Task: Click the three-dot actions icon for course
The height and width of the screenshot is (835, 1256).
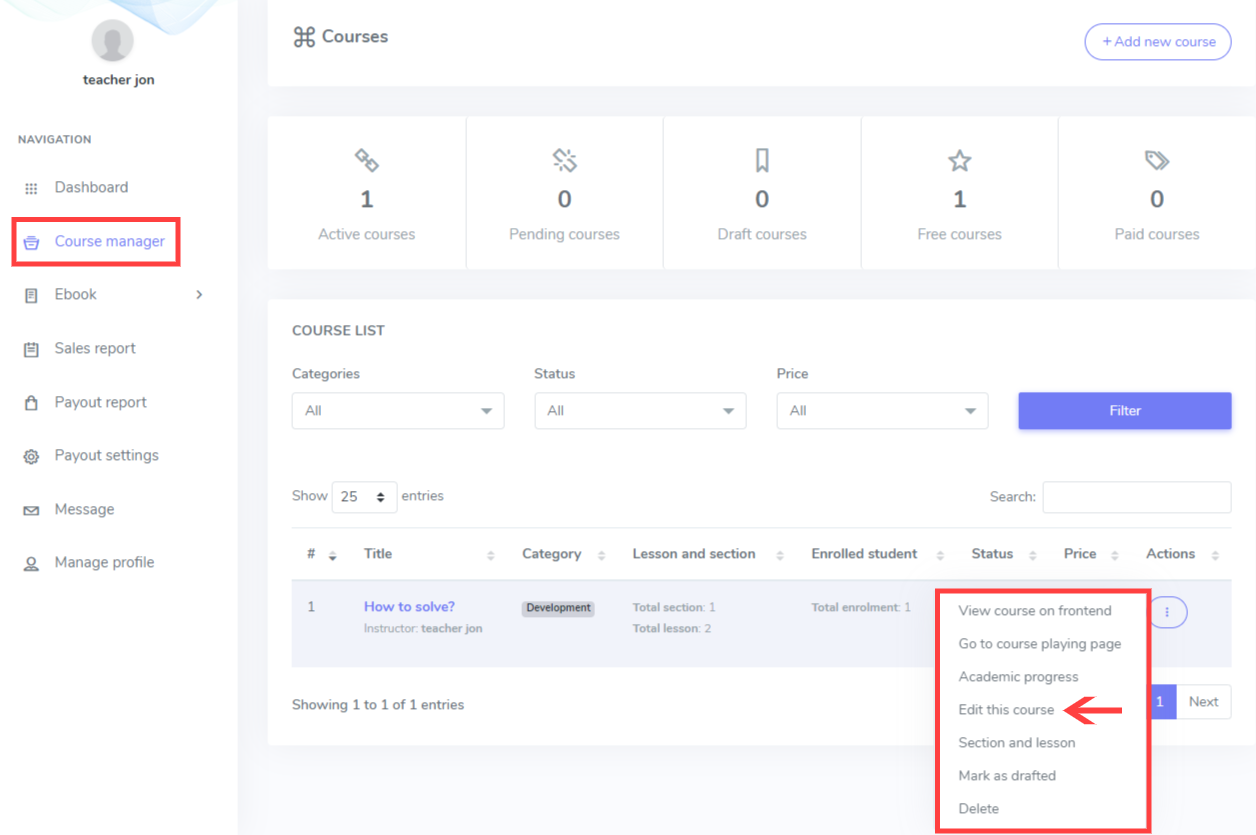Action: (x=1169, y=612)
